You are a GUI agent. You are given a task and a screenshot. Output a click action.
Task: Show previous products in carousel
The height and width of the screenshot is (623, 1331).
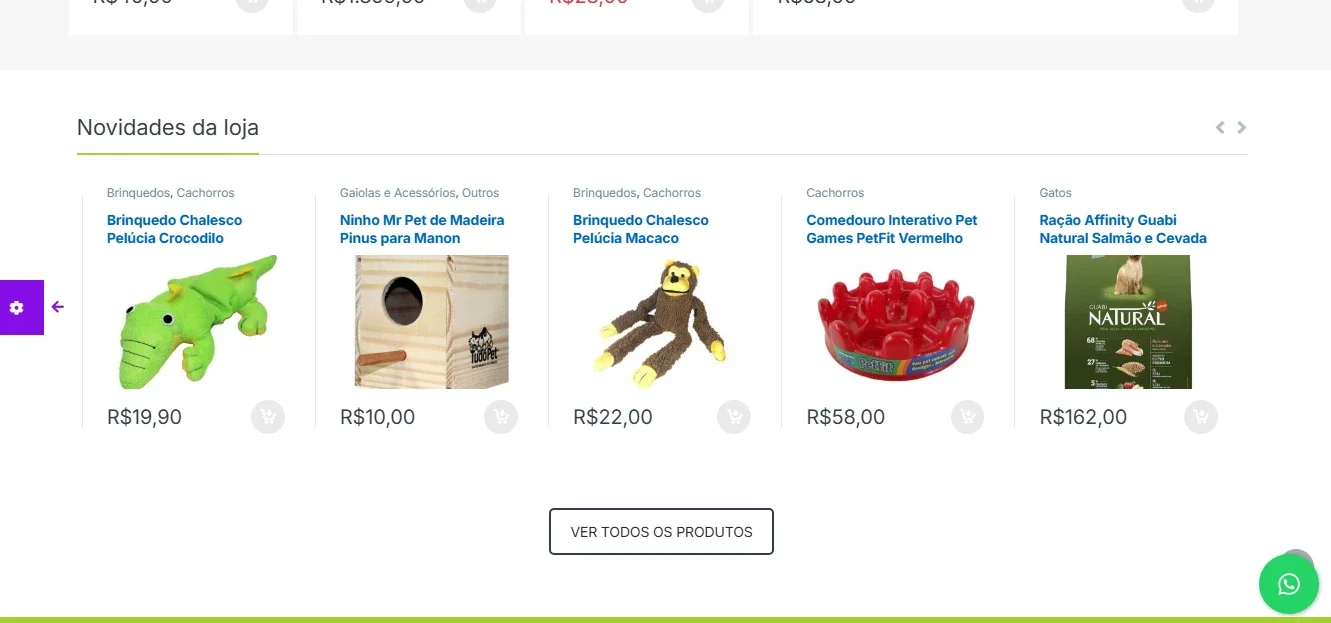[1220, 127]
